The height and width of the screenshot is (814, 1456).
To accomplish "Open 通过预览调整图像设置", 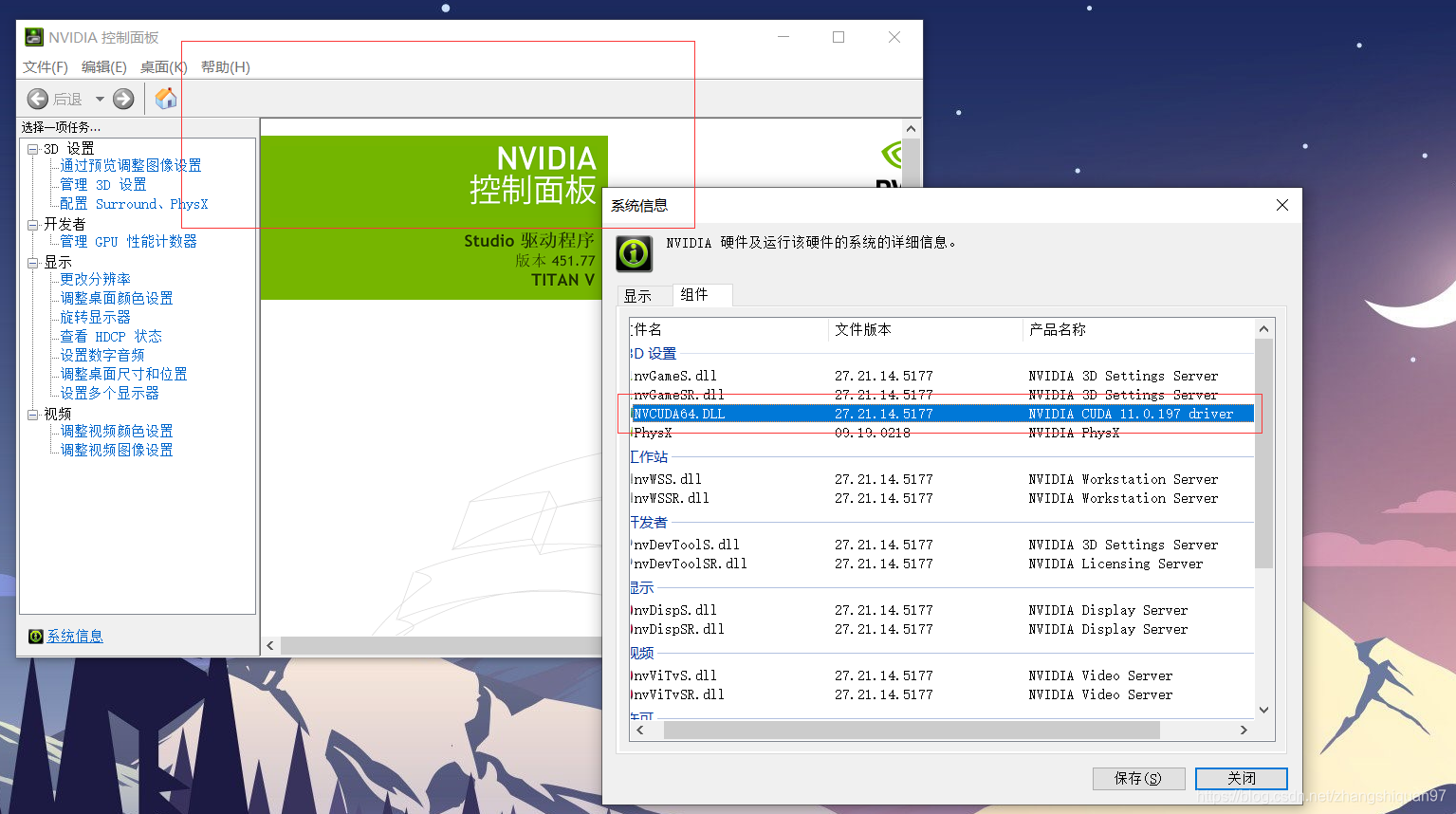I will click(131, 165).
